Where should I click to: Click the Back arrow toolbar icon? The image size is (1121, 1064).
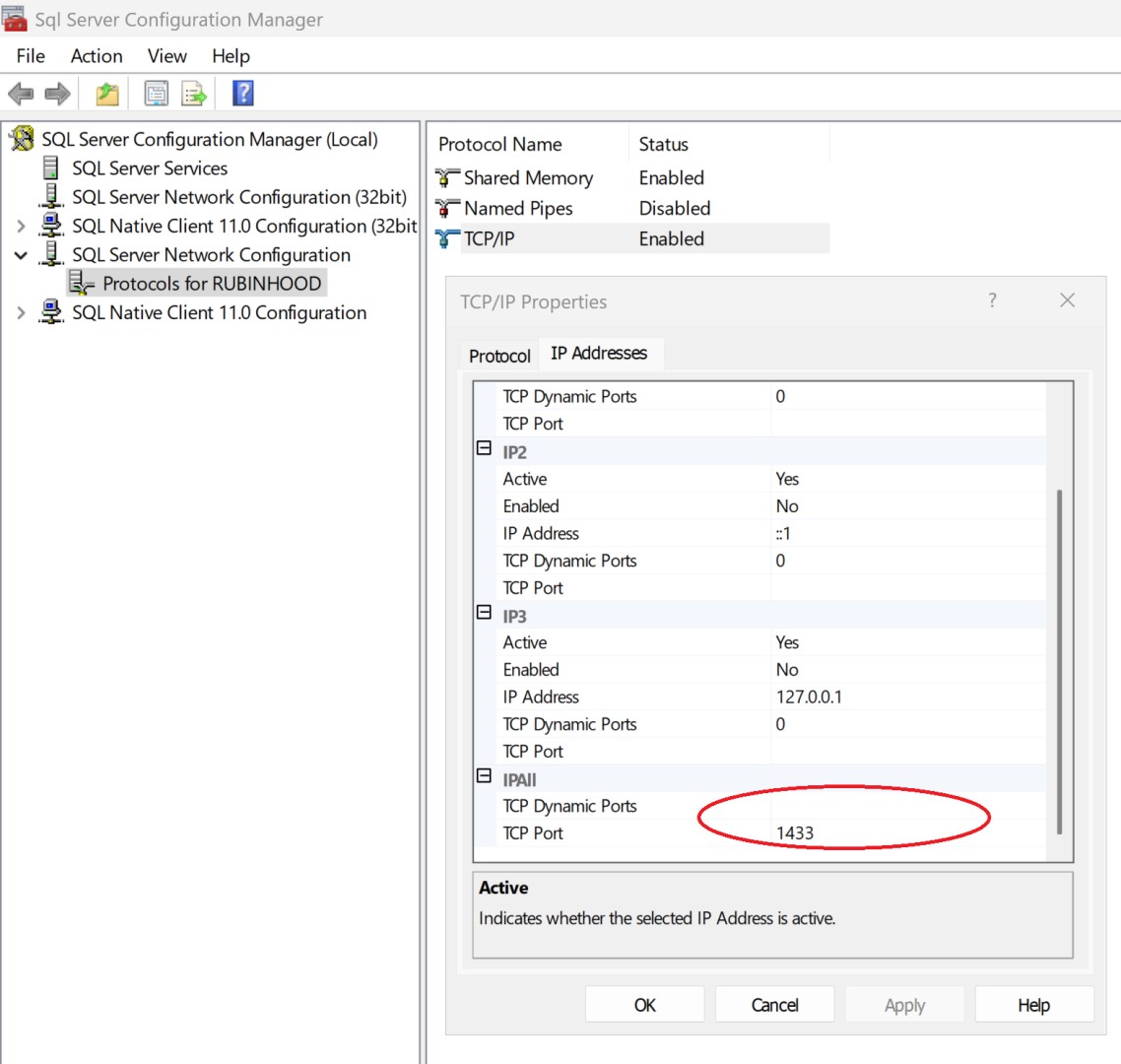click(21, 94)
